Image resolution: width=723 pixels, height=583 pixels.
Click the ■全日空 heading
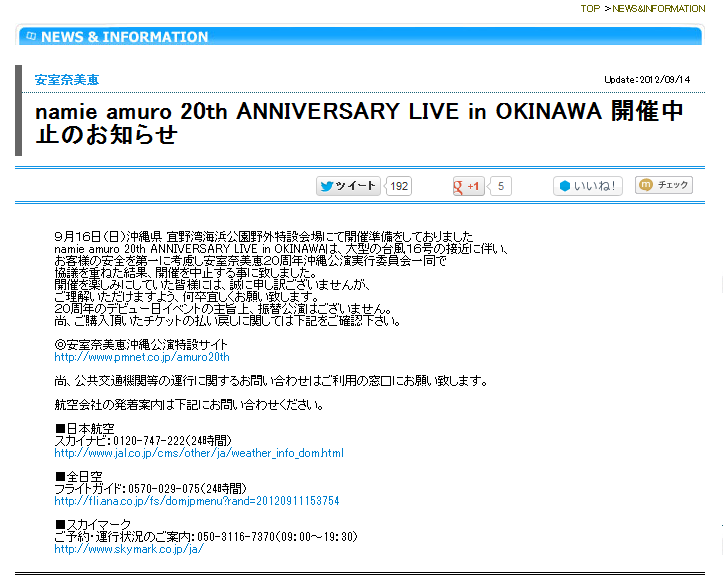click(x=78, y=476)
